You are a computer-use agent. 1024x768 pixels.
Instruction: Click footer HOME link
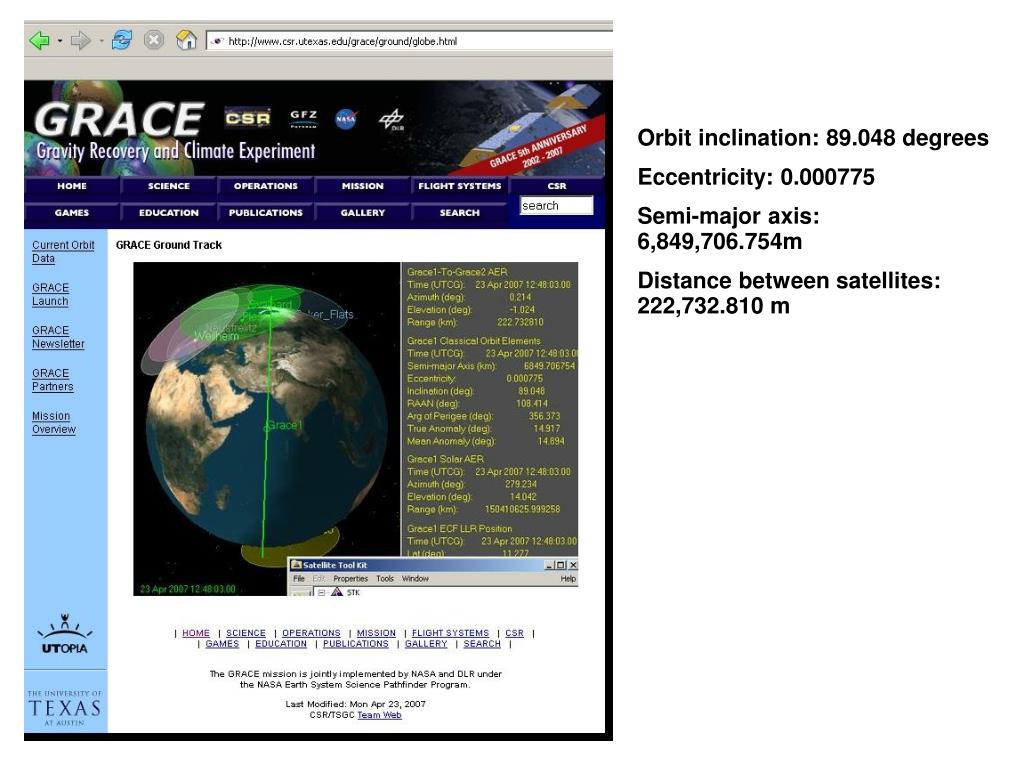[196, 633]
